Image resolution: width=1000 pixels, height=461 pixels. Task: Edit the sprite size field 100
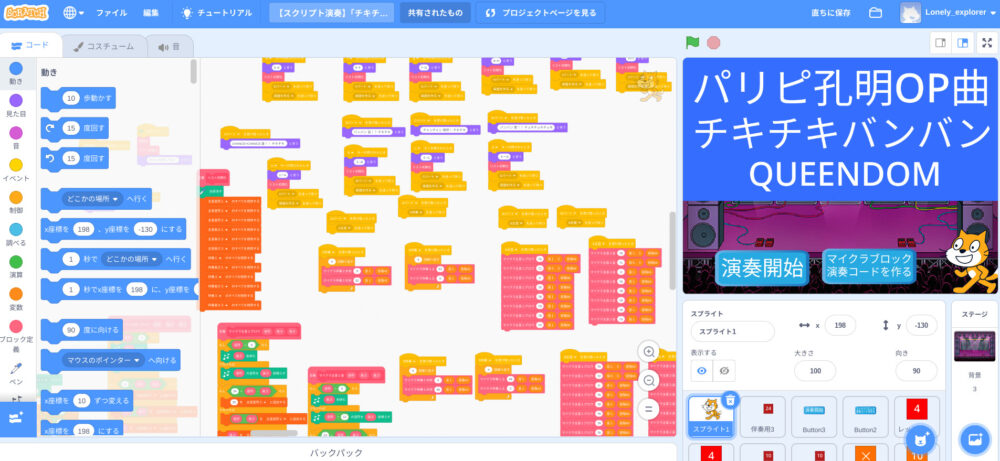[814, 370]
